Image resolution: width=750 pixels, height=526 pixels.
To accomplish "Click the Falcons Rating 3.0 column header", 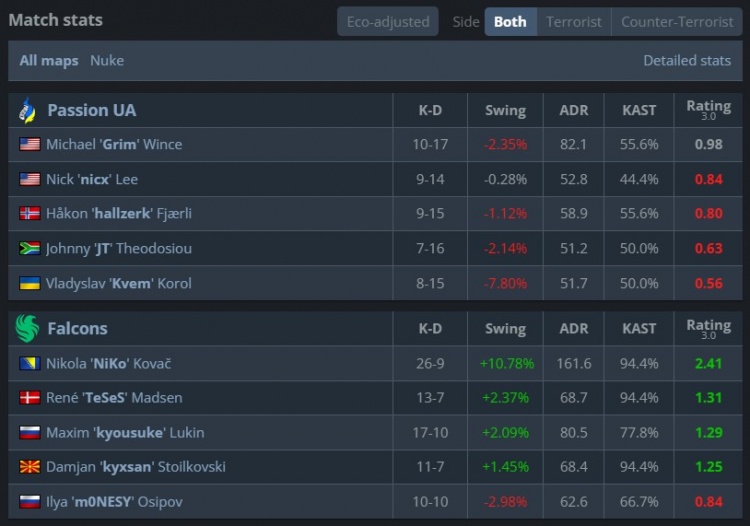I will 708,328.
